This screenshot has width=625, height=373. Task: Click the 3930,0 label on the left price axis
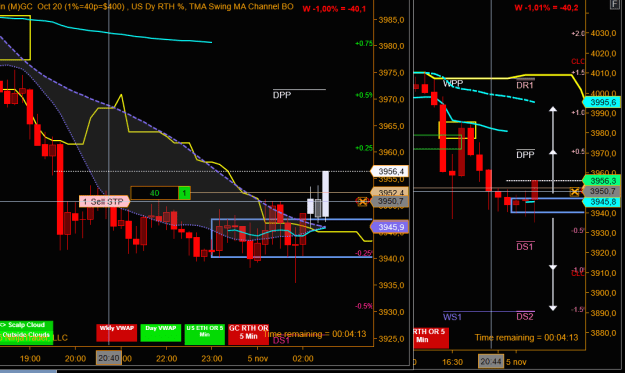[391, 312]
